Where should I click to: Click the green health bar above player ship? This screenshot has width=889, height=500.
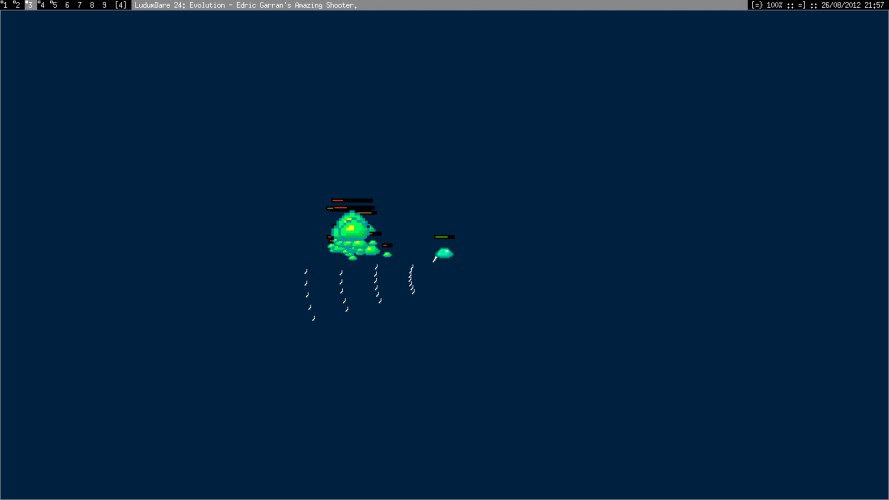pyautogui.click(x=444, y=237)
